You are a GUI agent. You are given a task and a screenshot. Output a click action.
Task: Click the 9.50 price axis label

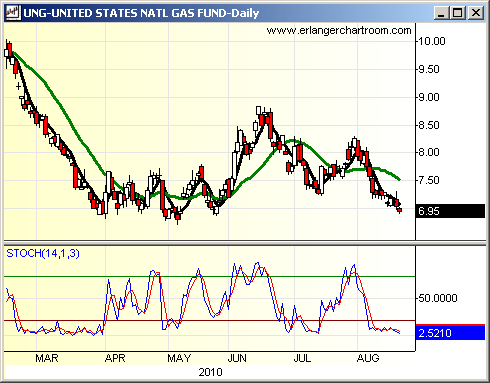(429, 69)
